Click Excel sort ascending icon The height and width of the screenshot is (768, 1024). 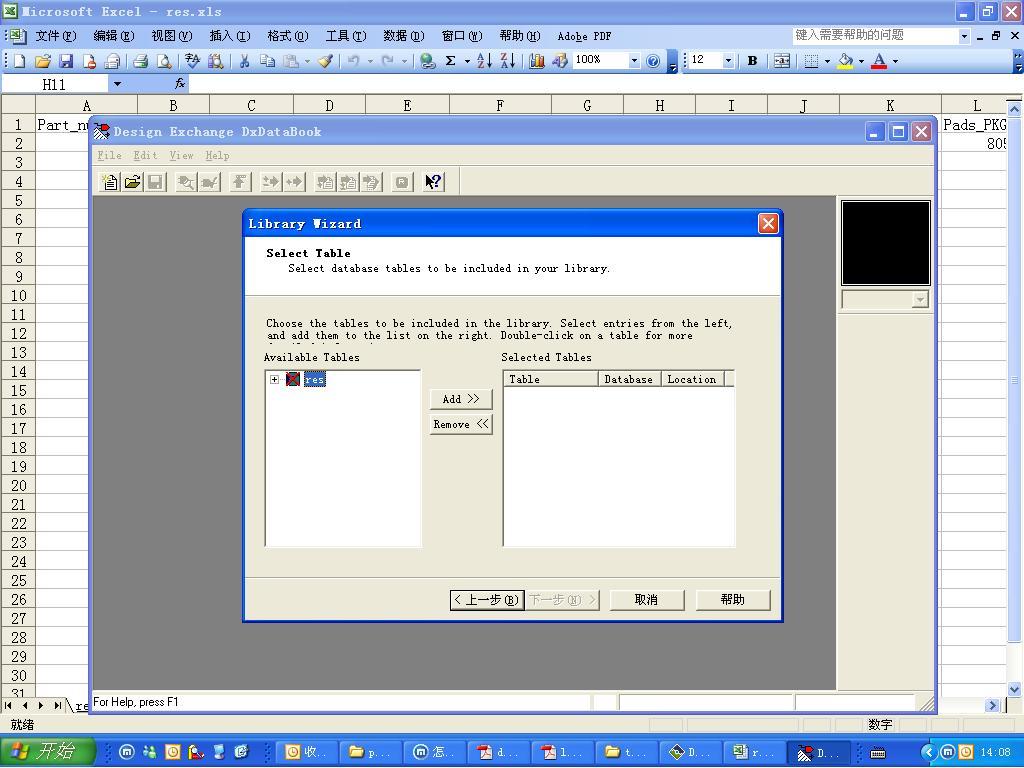coord(484,61)
